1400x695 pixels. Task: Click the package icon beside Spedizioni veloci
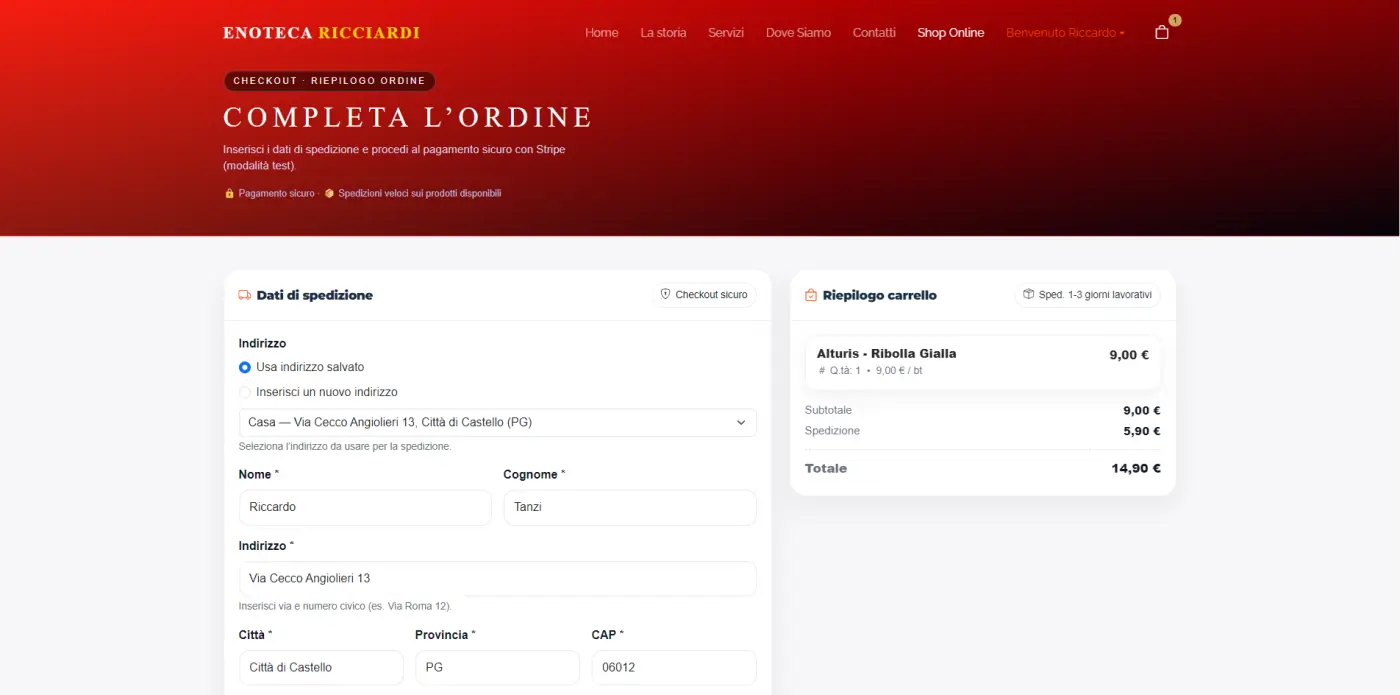pyautogui.click(x=330, y=193)
